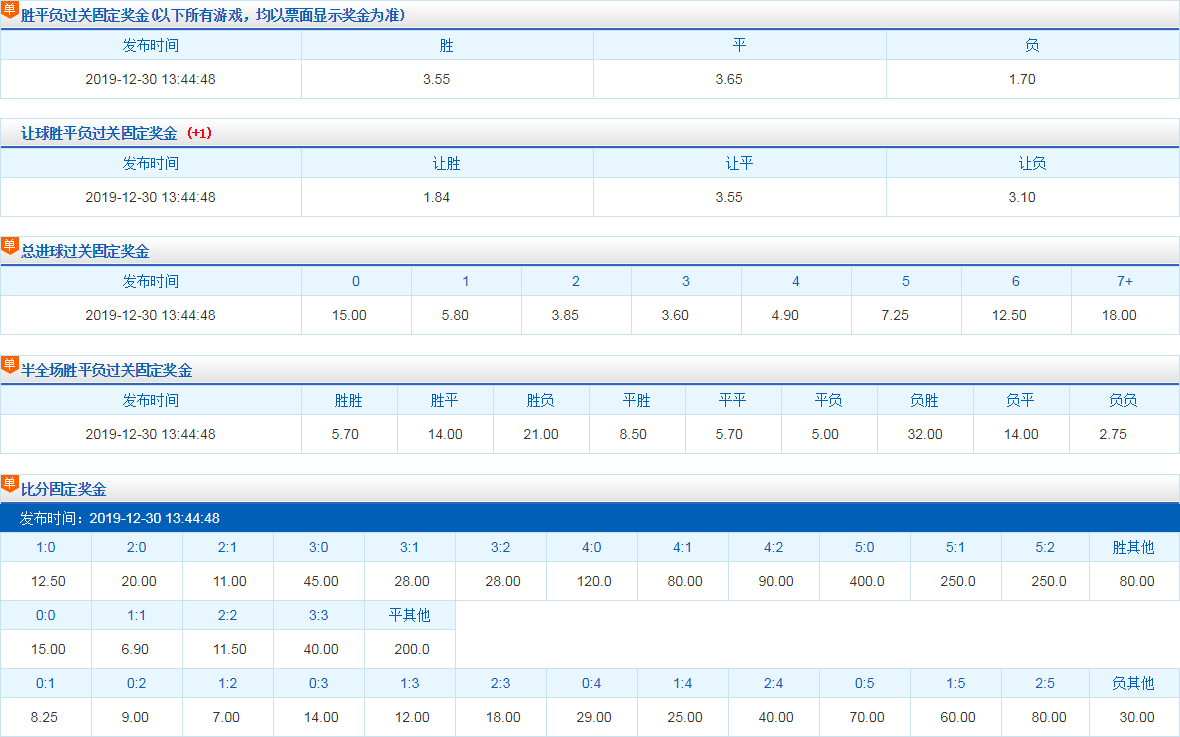
Task: Select the 让平 column header
Action: (x=740, y=162)
